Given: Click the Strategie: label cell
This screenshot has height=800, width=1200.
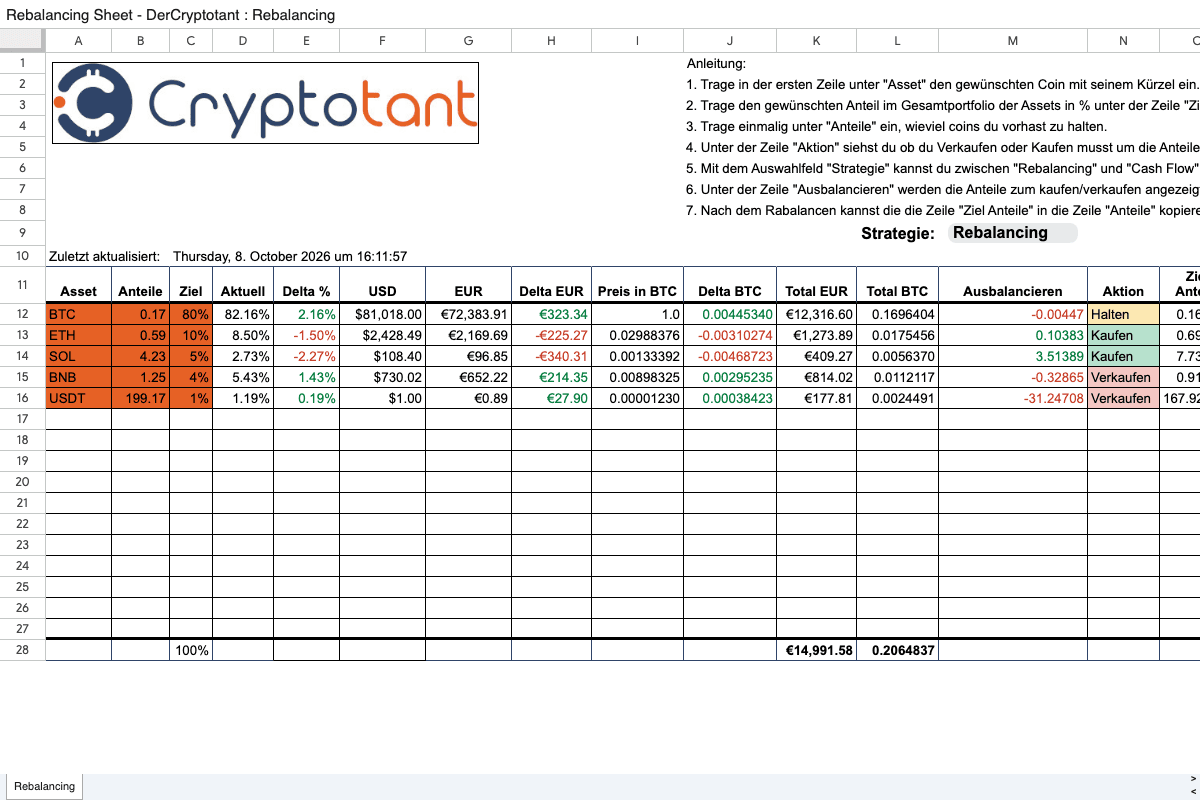Looking at the screenshot, I should pyautogui.click(x=898, y=233).
